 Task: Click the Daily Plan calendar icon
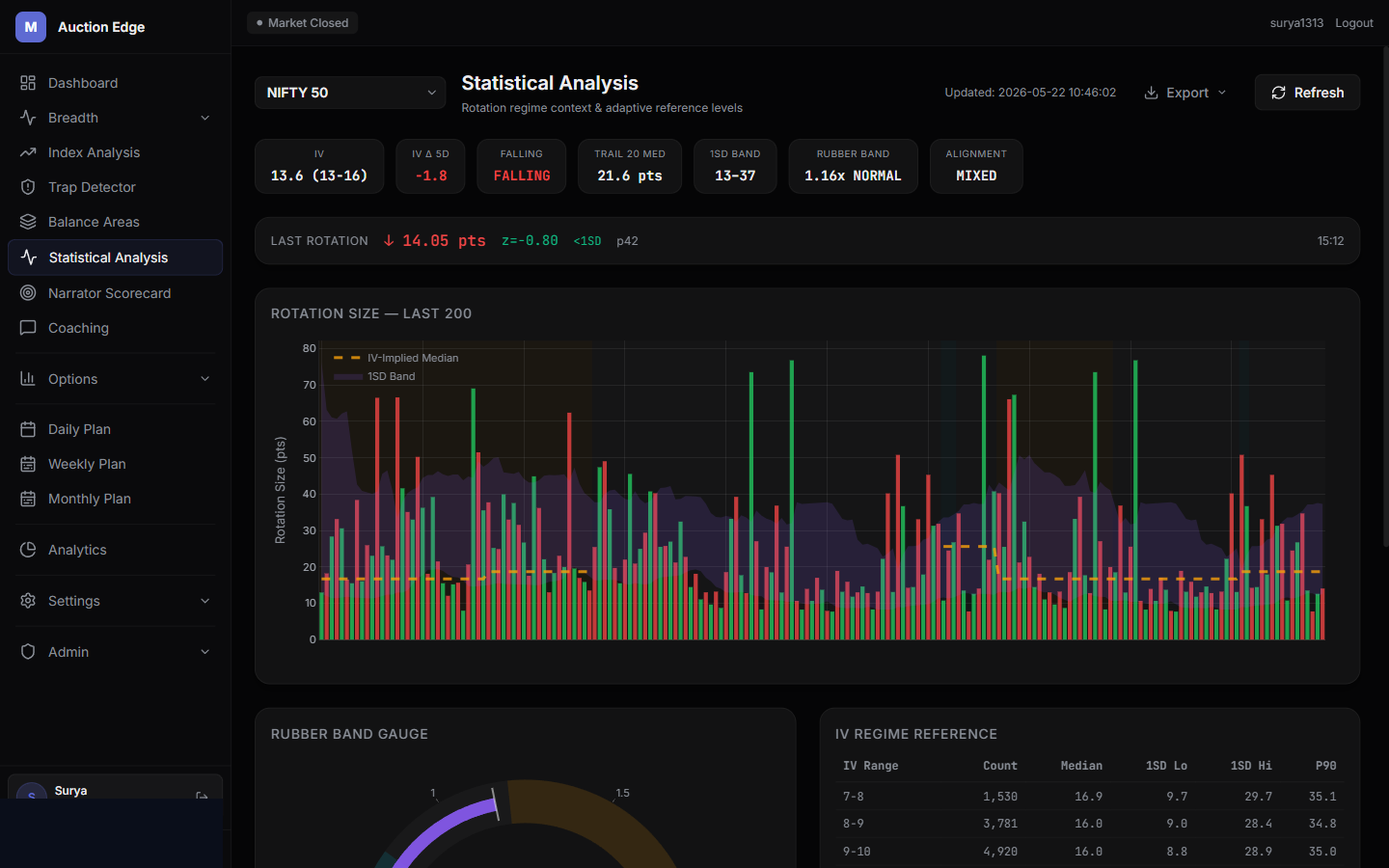28,429
